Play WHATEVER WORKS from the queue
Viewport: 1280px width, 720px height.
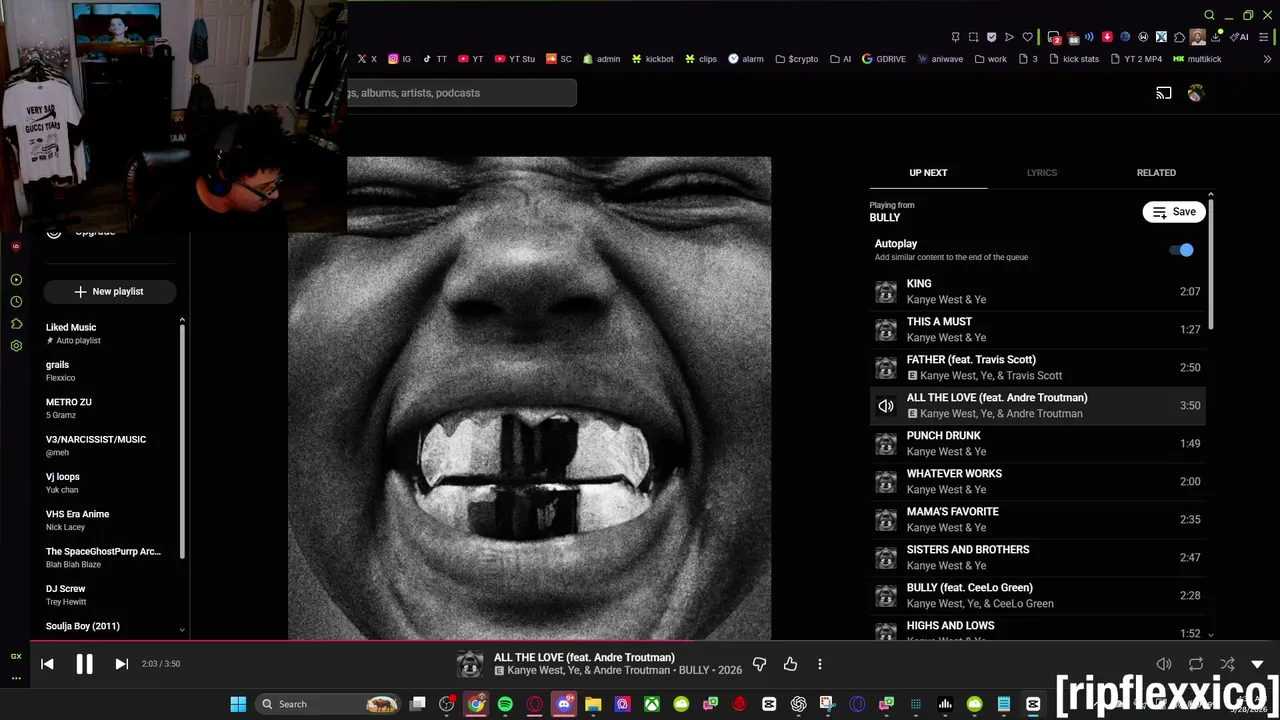(1037, 481)
